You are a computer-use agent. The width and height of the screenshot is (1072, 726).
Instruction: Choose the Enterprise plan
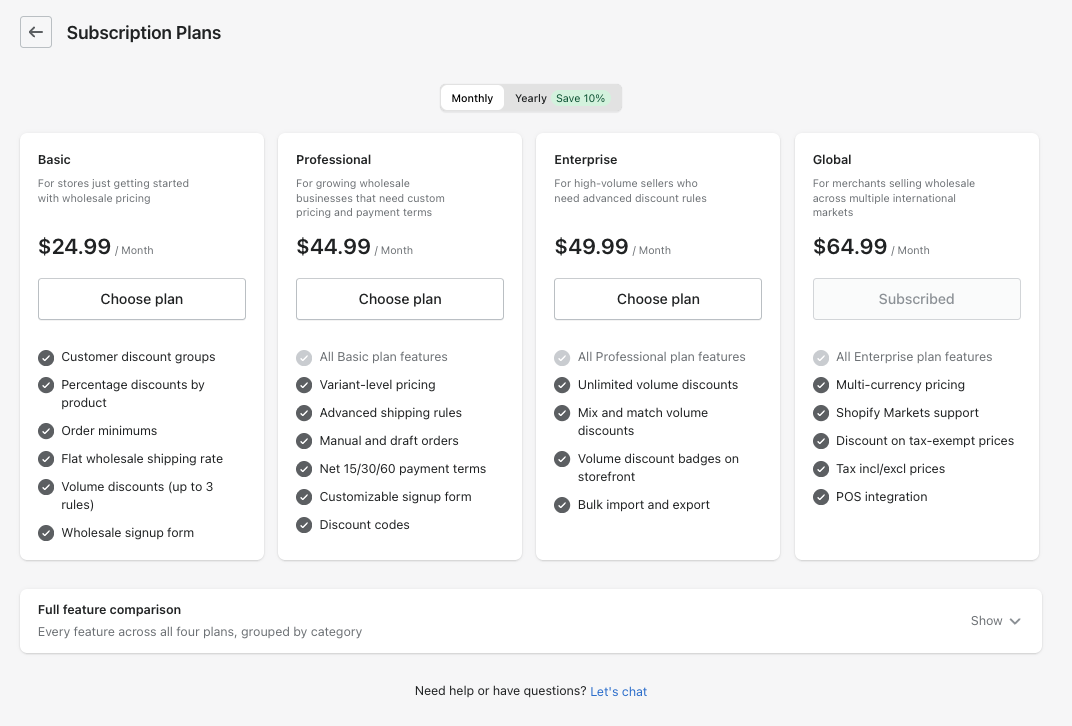click(x=658, y=299)
